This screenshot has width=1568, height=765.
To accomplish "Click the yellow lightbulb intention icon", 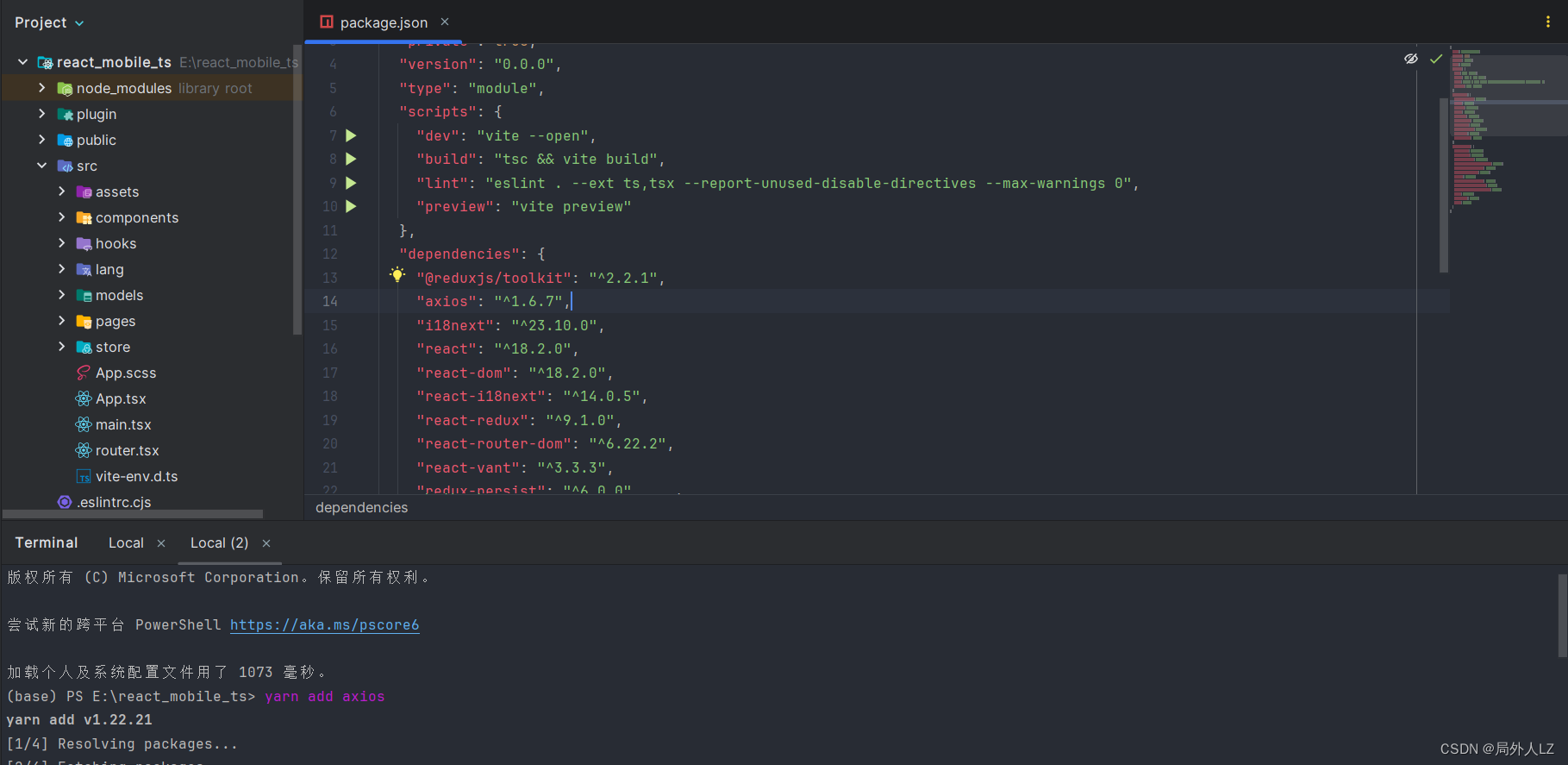I will pyautogui.click(x=397, y=275).
